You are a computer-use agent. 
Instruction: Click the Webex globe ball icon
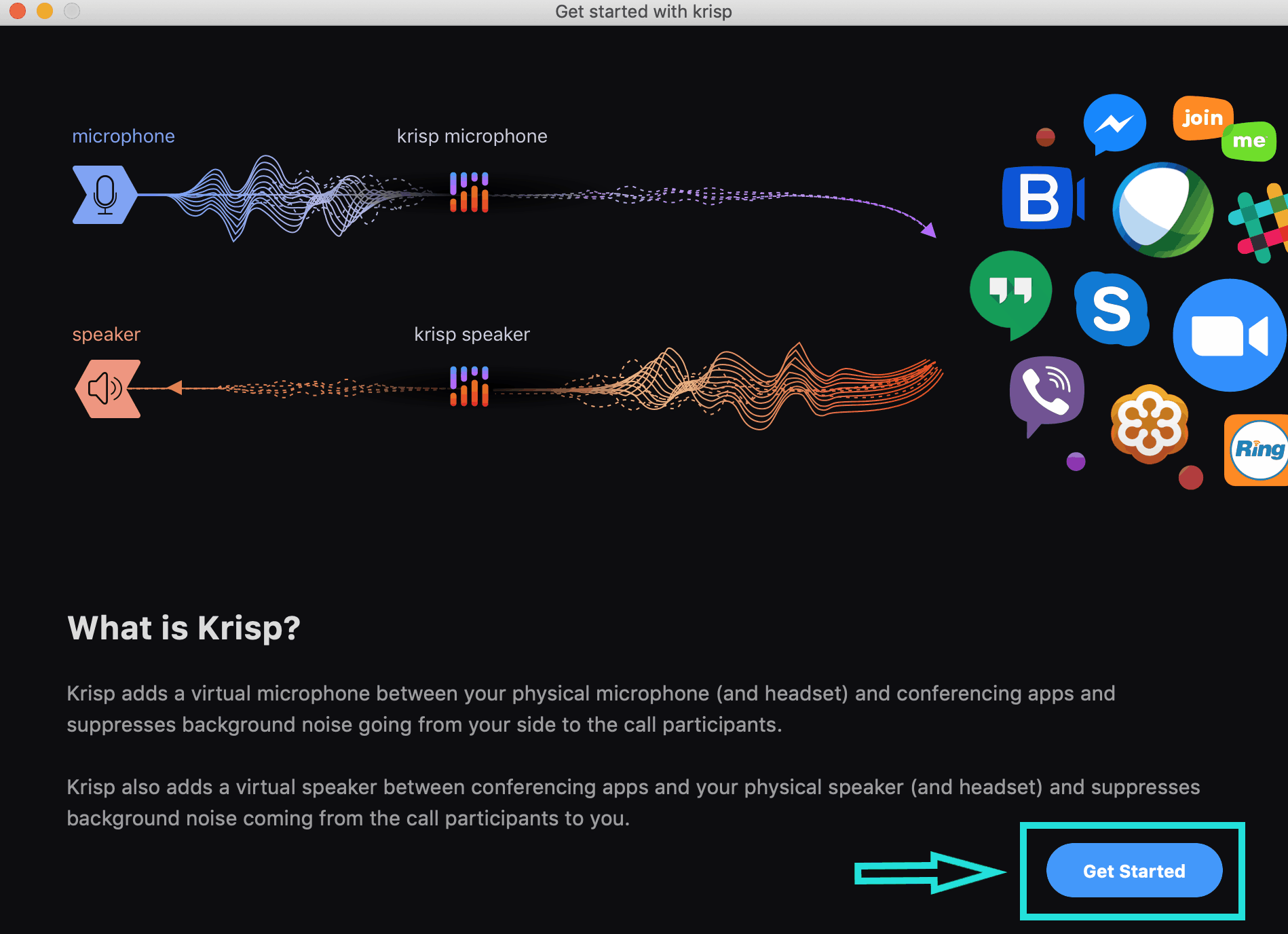click(1163, 210)
